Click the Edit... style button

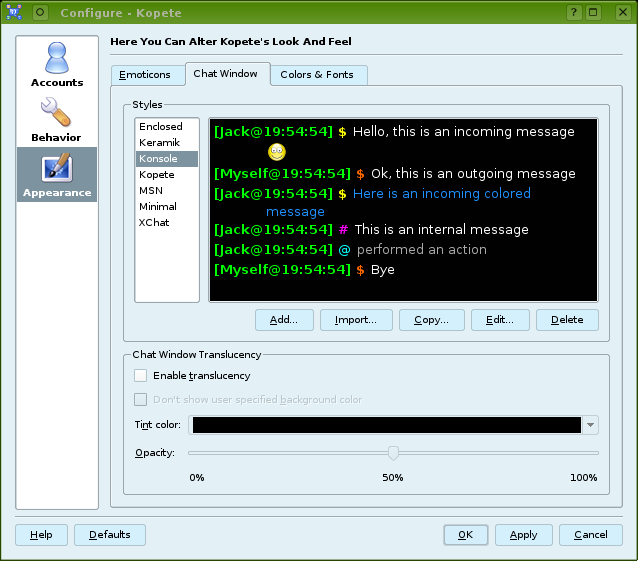[500, 320]
